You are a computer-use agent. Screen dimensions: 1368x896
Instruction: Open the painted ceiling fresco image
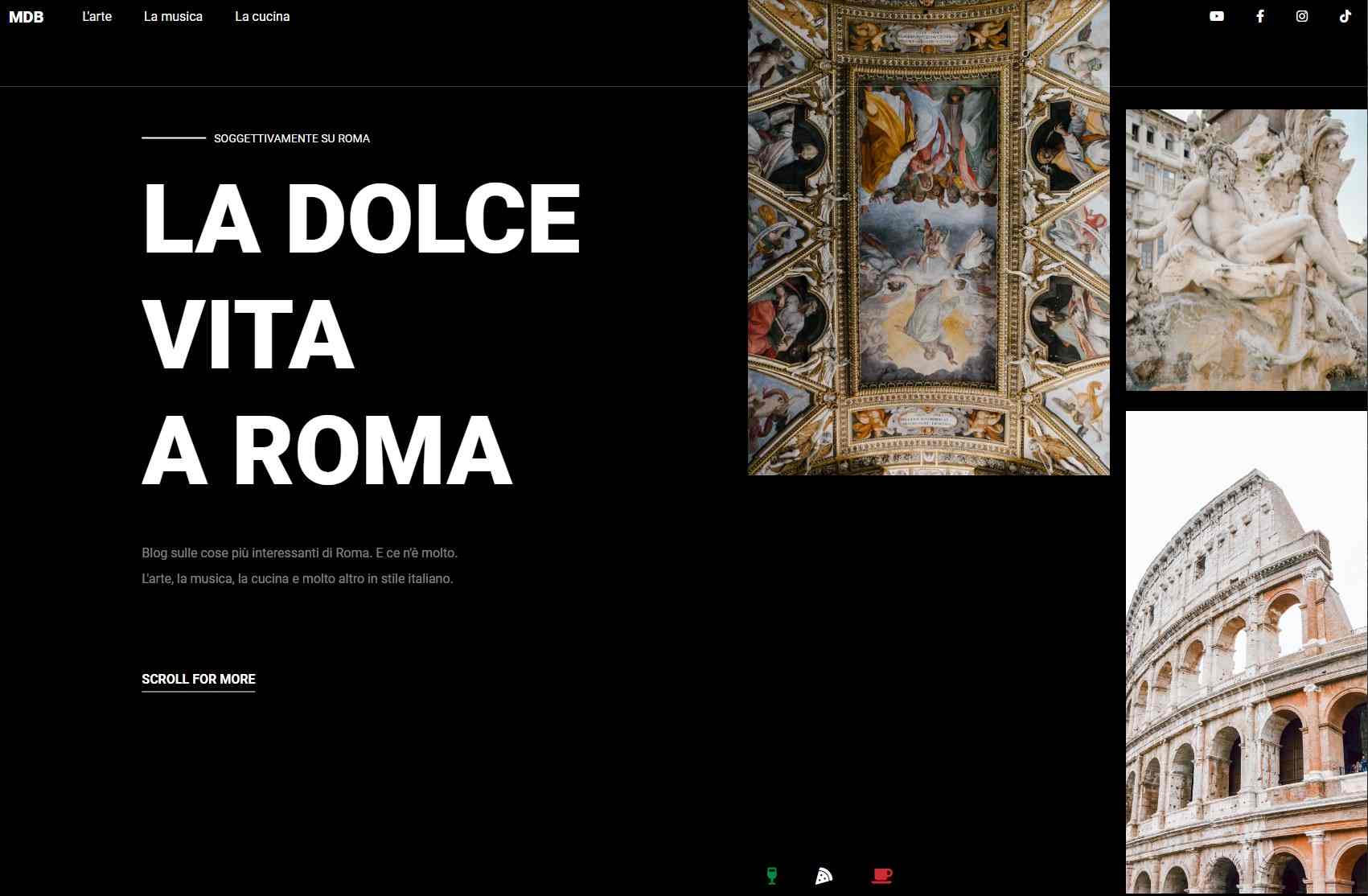pos(928,237)
